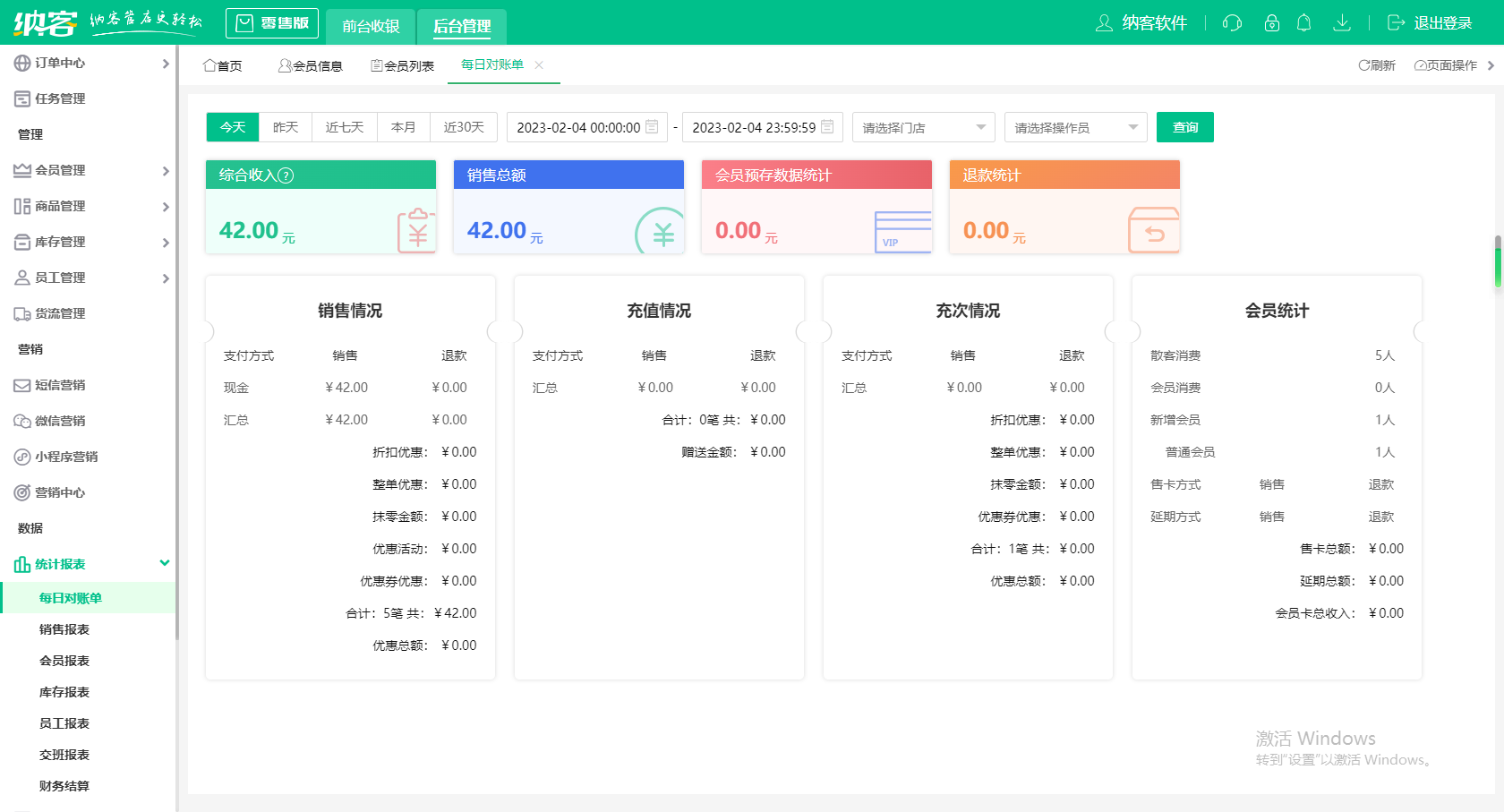Open the 请选择门店 store dropdown
The image size is (1504, 812).
click(923, 126)
